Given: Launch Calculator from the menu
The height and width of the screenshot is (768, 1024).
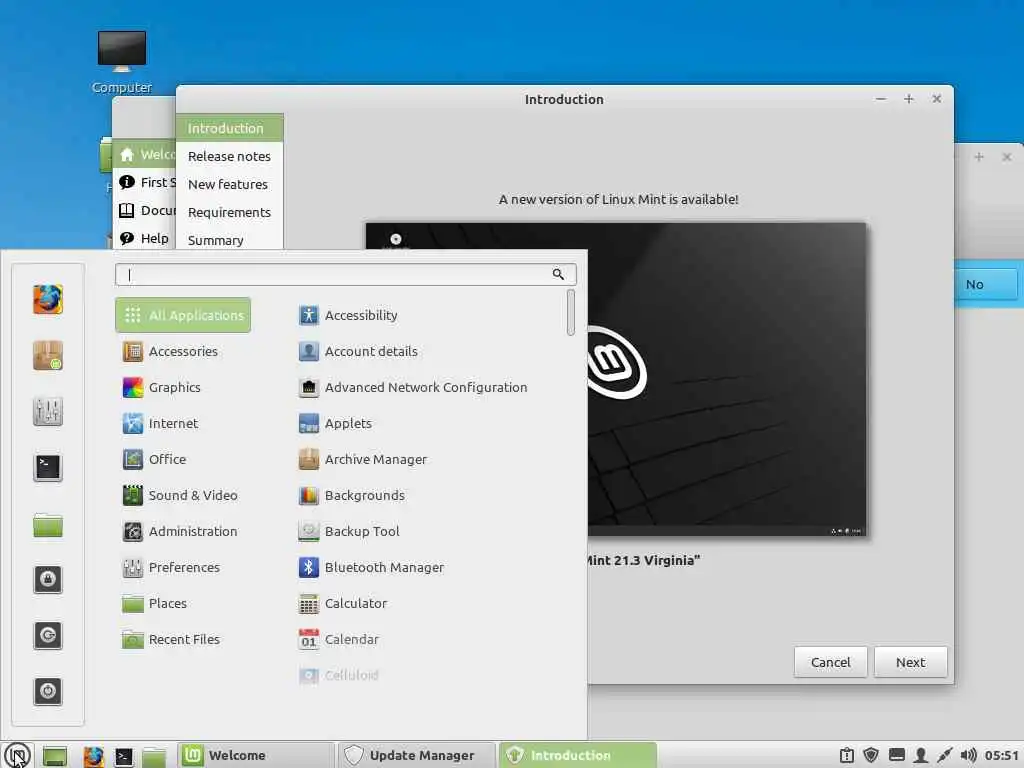Looking at the screenshot, I should click(343, 603).
